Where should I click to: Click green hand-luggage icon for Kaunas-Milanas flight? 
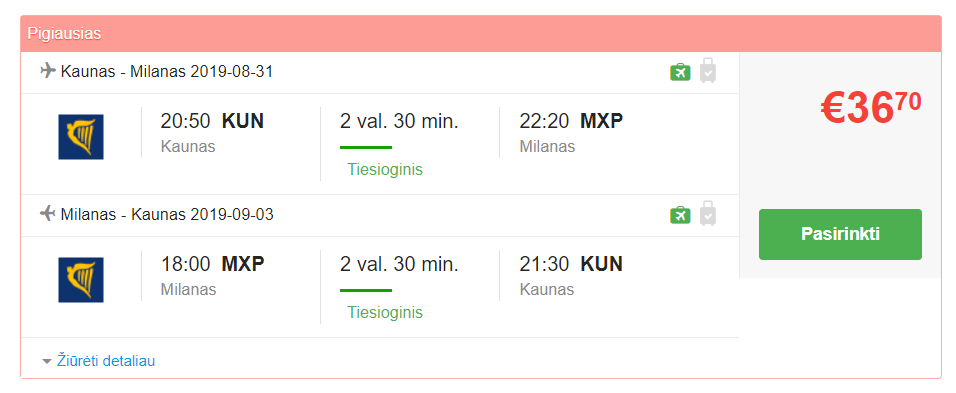click(680, 72)
